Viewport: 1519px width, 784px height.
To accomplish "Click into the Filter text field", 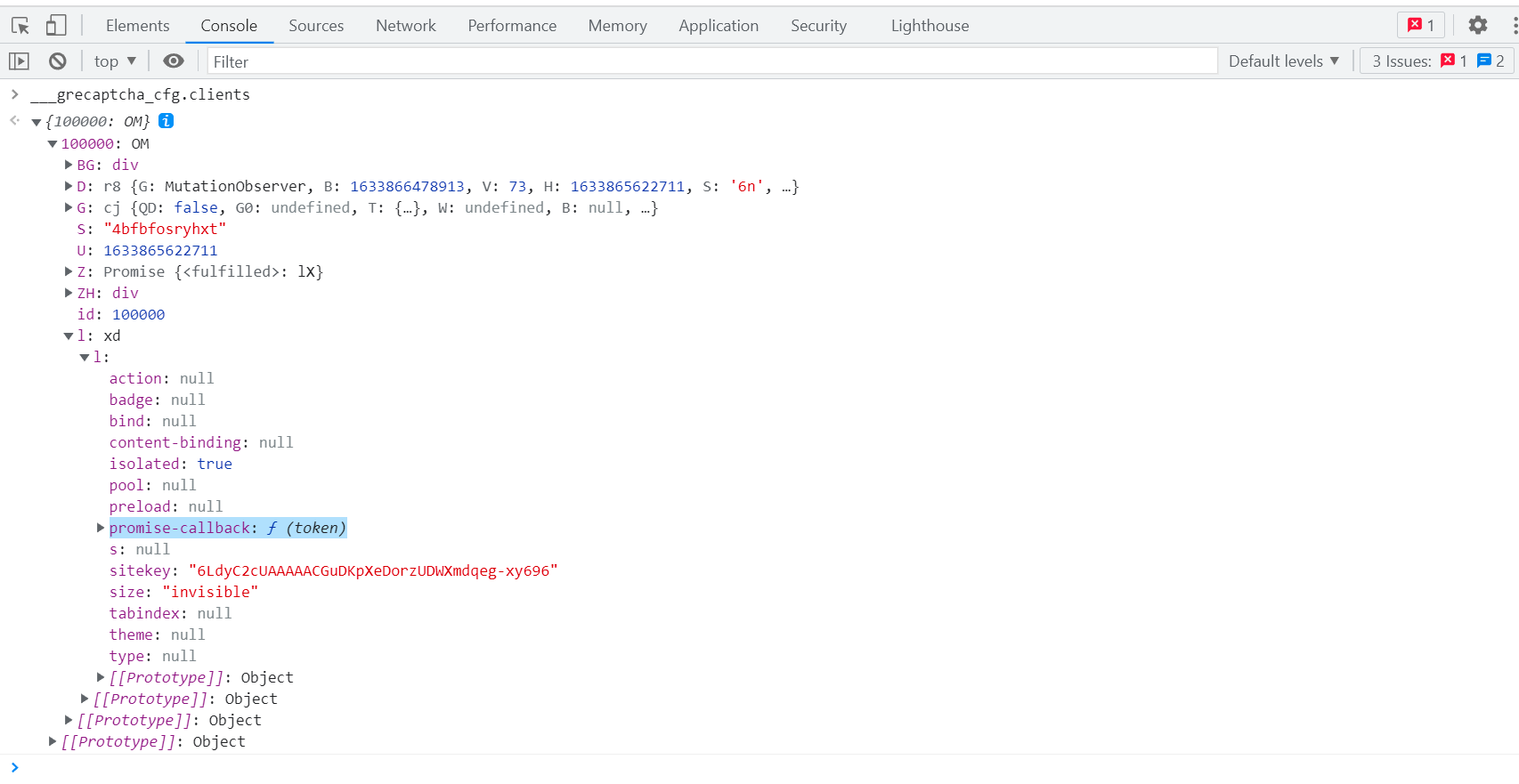I will coord(712,61).
